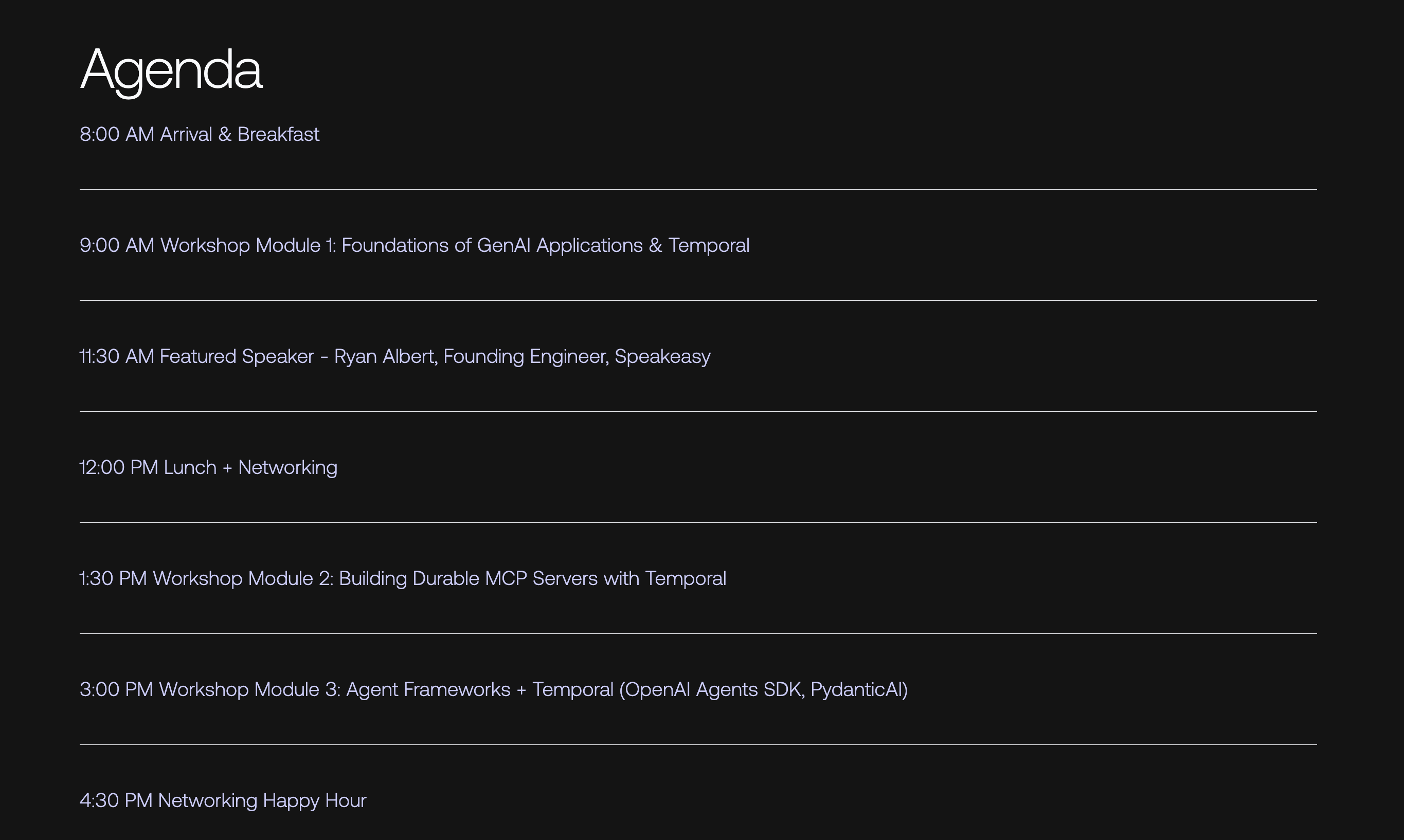Screen dimensions: 1404x840
Task: Open the Workshop Module 2 agenda item
Action: coord(403,578)
